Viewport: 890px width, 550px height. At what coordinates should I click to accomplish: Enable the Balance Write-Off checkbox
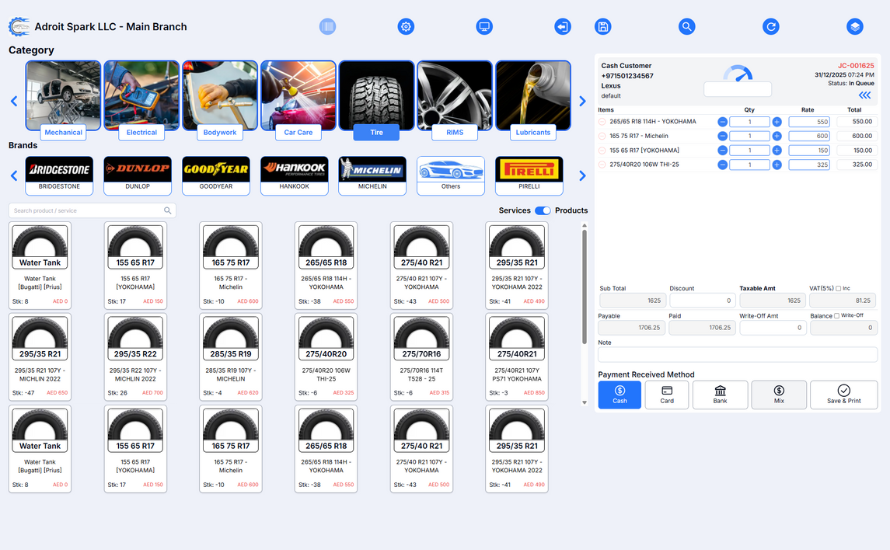click(837, 316)
